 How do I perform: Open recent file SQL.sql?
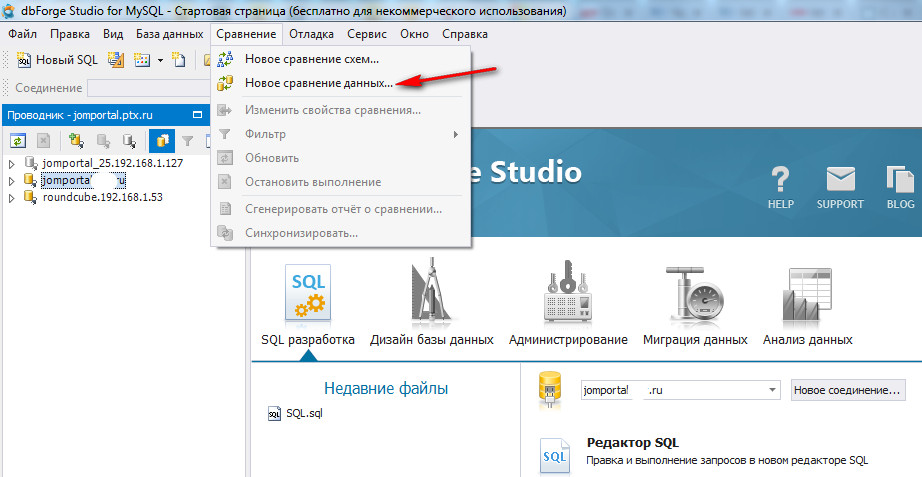coord(296,413)
